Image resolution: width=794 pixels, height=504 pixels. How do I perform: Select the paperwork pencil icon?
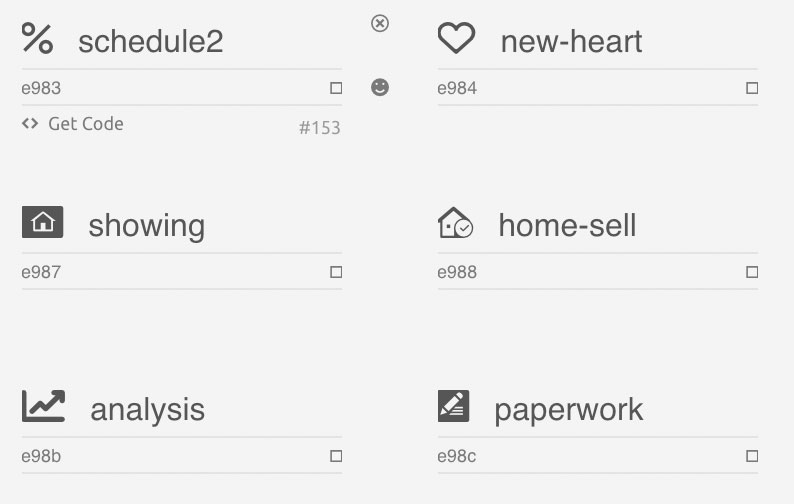(x=453, y=406)
